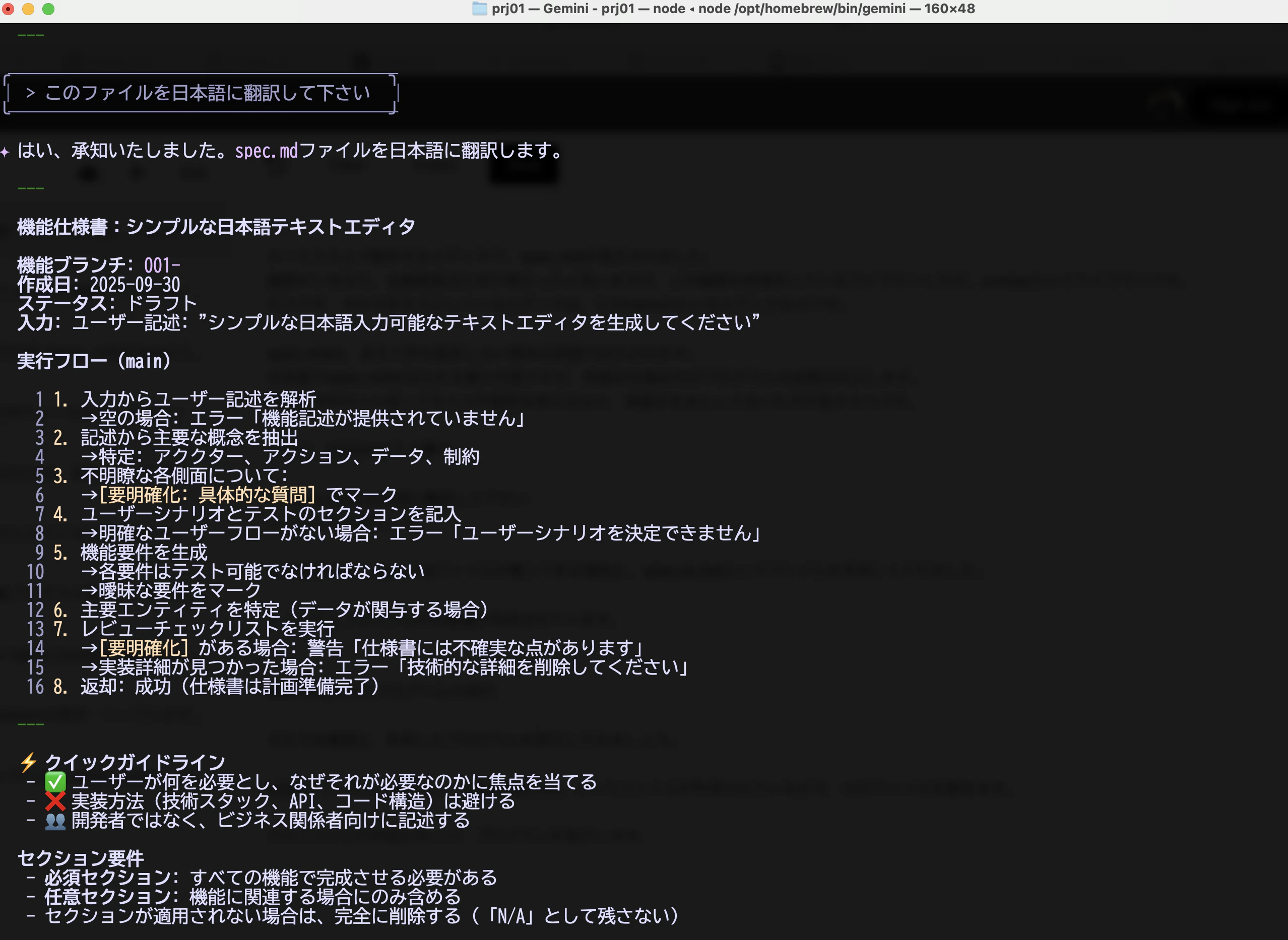This screenshot has width=1288, height=940.
Task: Click the [要明確化] tag on line 14
Action: tap(144, 648)
